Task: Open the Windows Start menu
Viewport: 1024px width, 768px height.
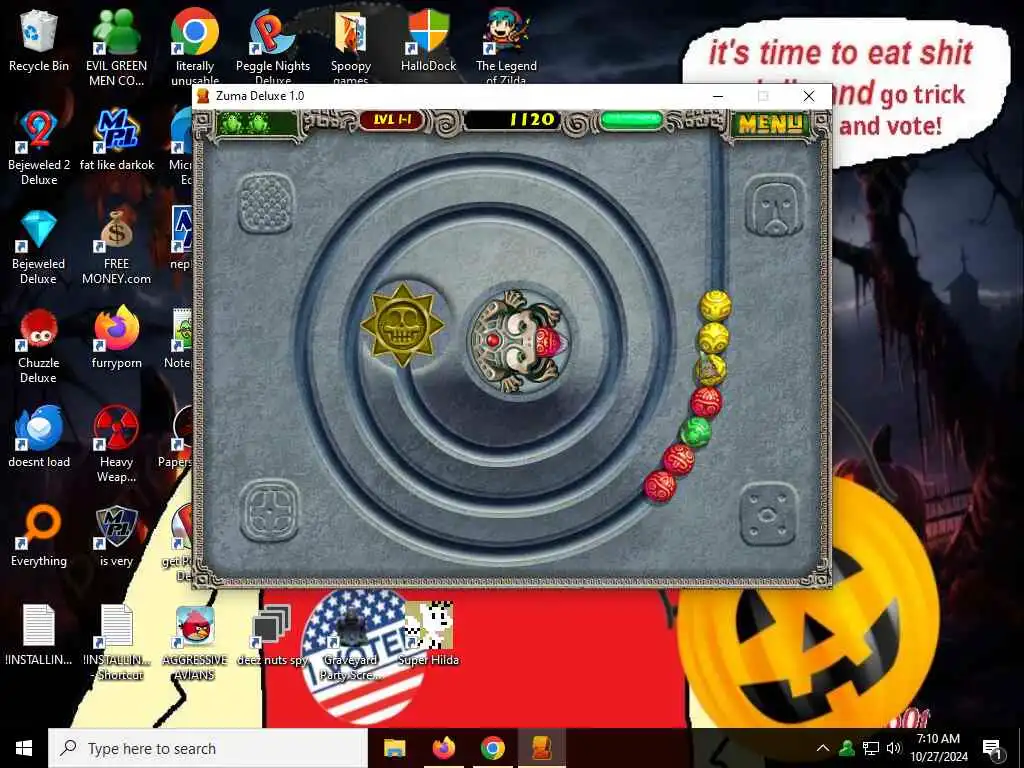Action: 24,748
